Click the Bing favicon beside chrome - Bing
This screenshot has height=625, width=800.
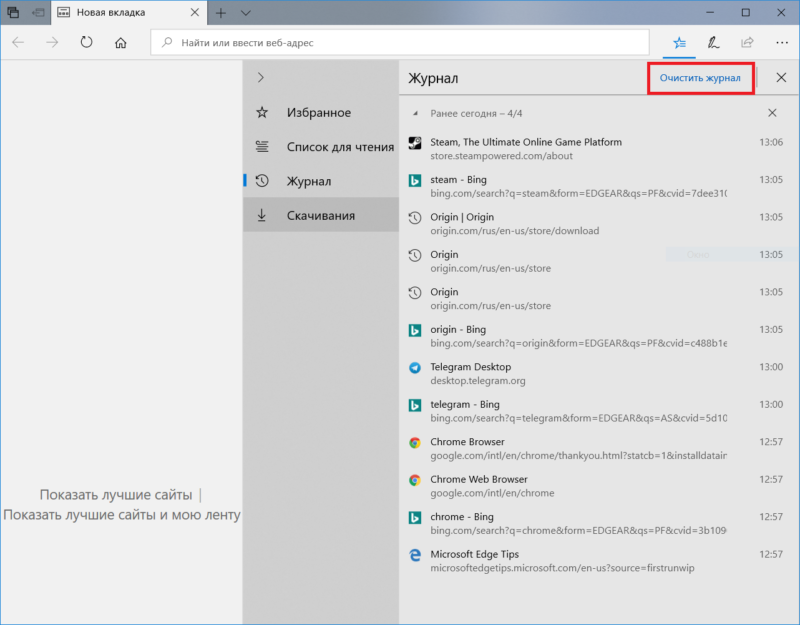click(x=415, y=517)
